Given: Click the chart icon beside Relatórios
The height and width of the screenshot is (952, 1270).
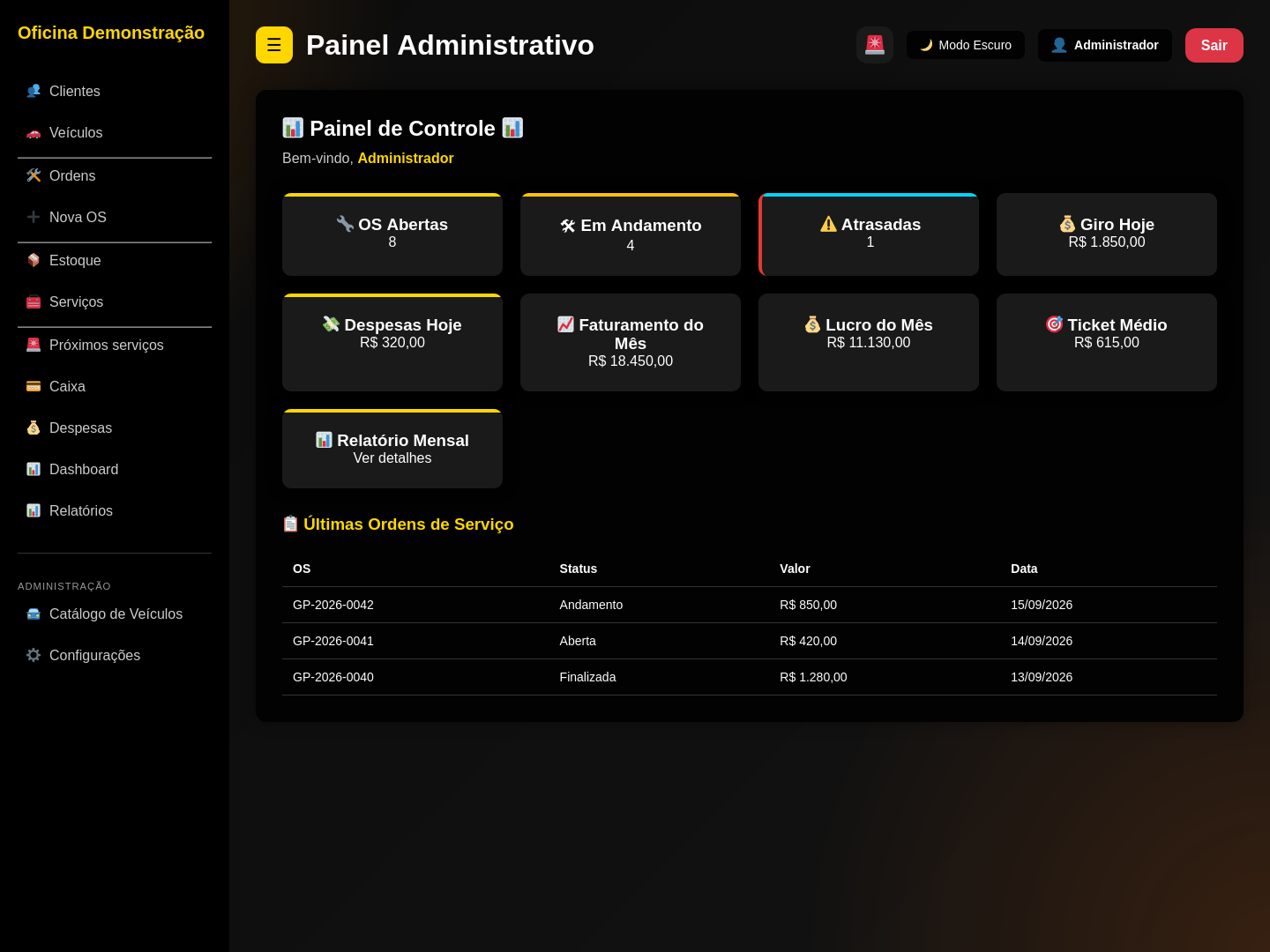Looking at the screenshot, I should [x=34, y=510].
